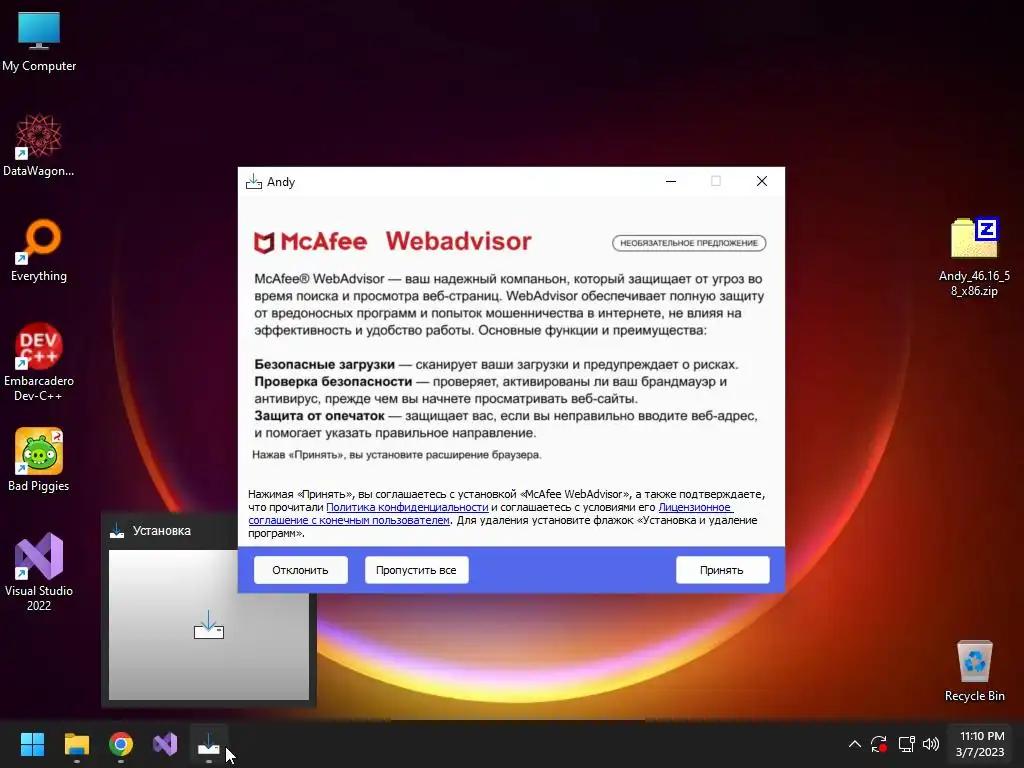Click the Защита от опечаток bold text
Screen dimensions: 1024x768
319,416
